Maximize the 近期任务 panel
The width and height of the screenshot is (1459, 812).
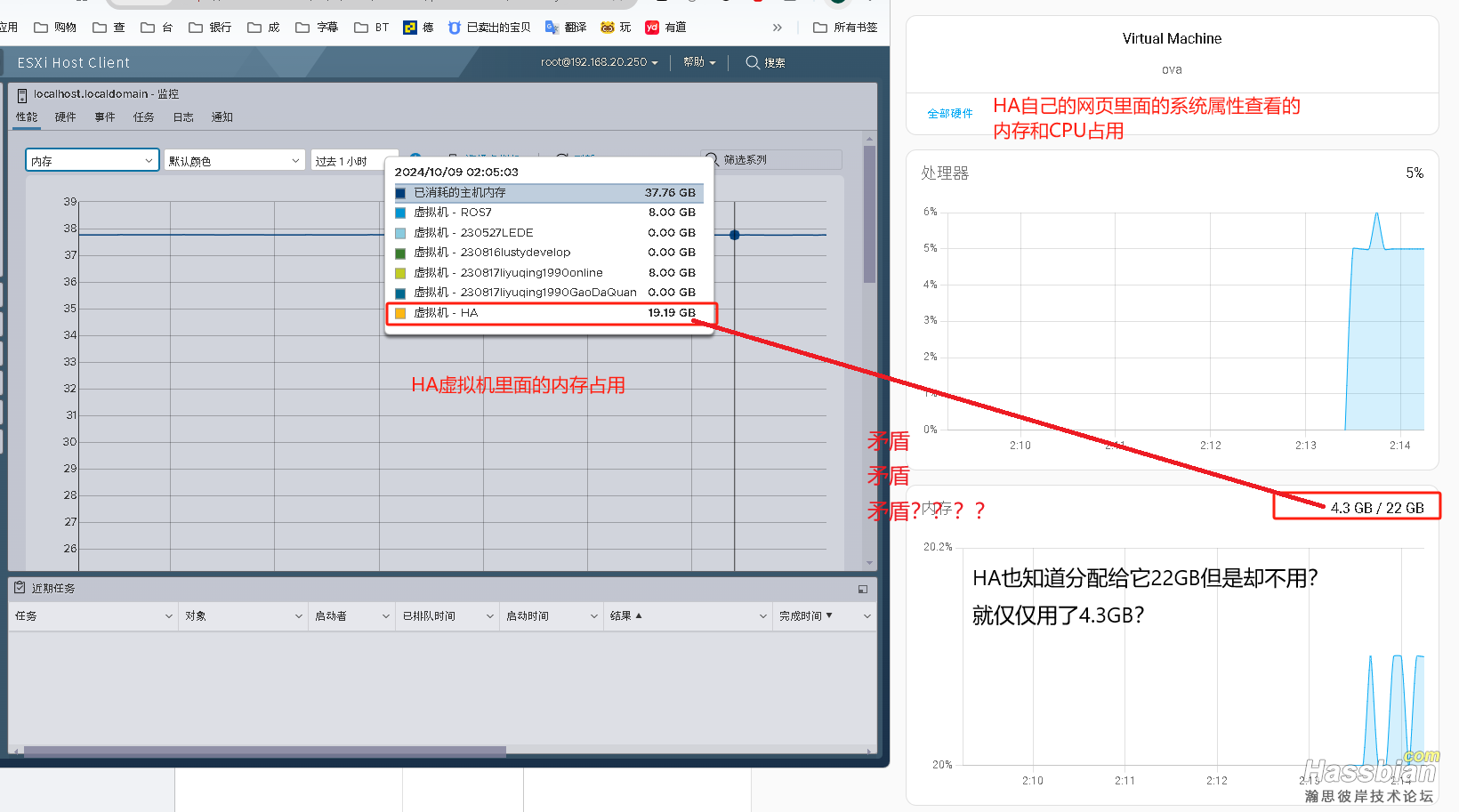[x=863, y=589]
